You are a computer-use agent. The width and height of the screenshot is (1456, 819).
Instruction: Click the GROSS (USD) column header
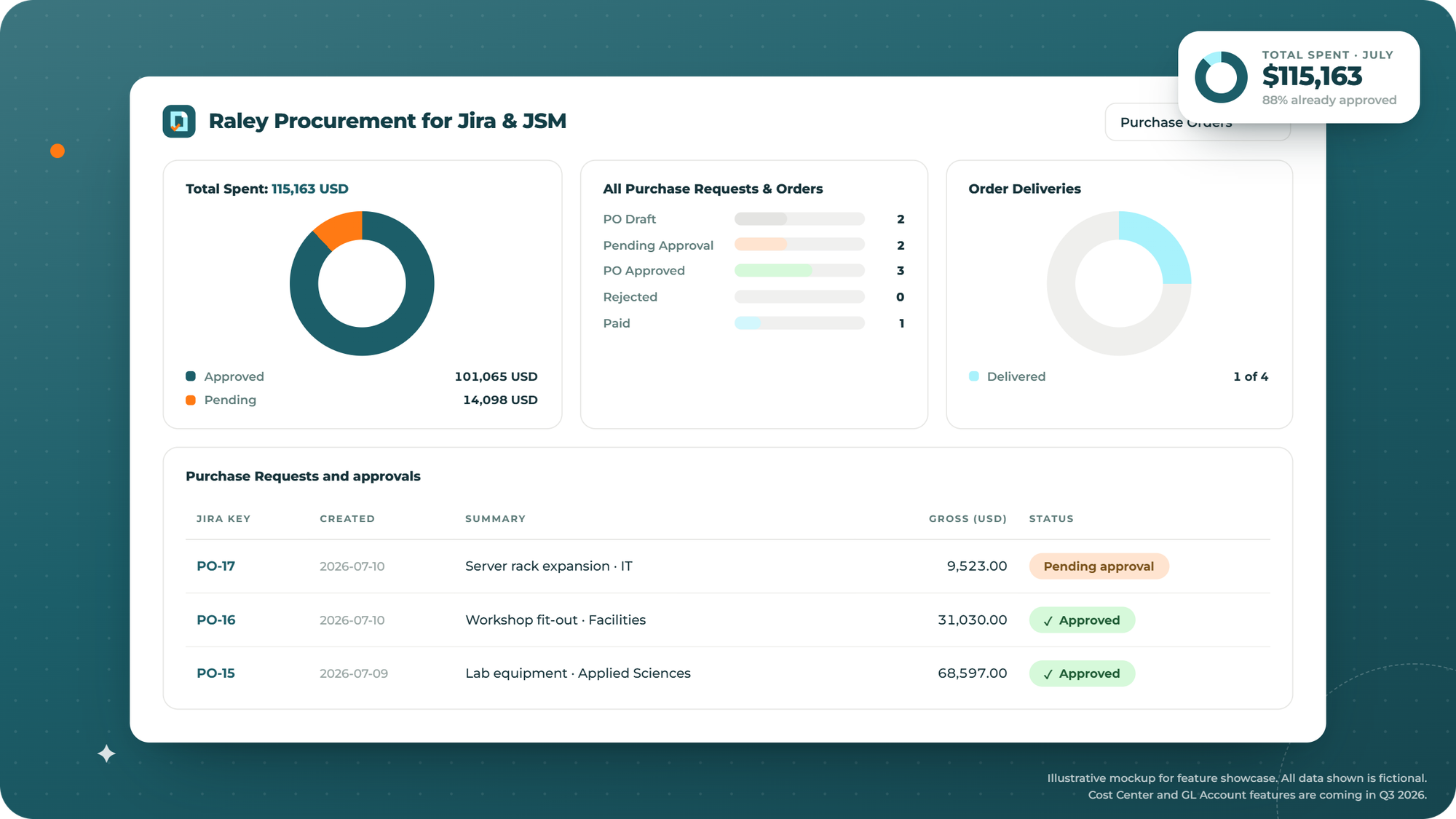click(968, 519)
